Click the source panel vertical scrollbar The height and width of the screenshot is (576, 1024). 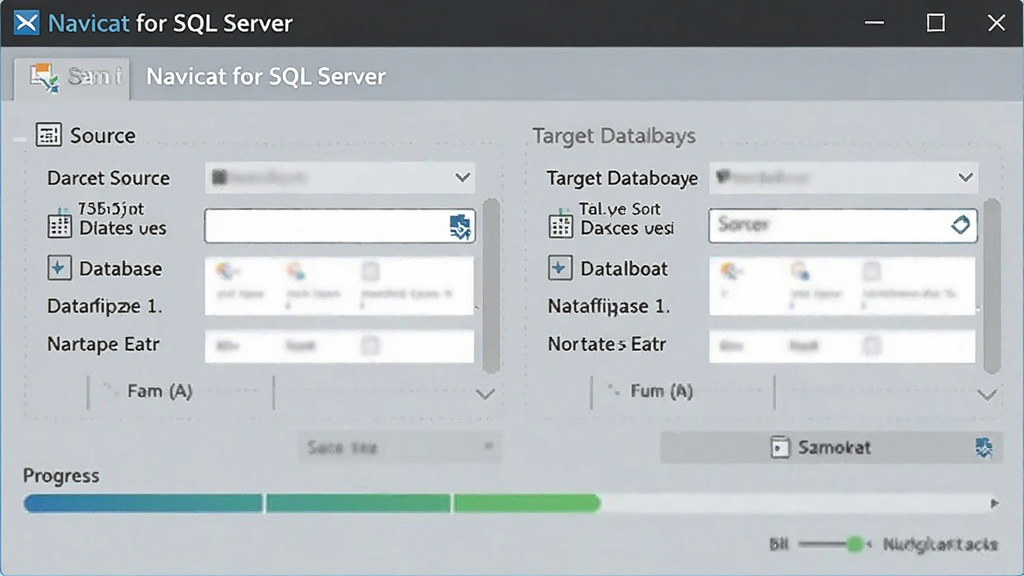pyautogui.click(x=491, y=285)
